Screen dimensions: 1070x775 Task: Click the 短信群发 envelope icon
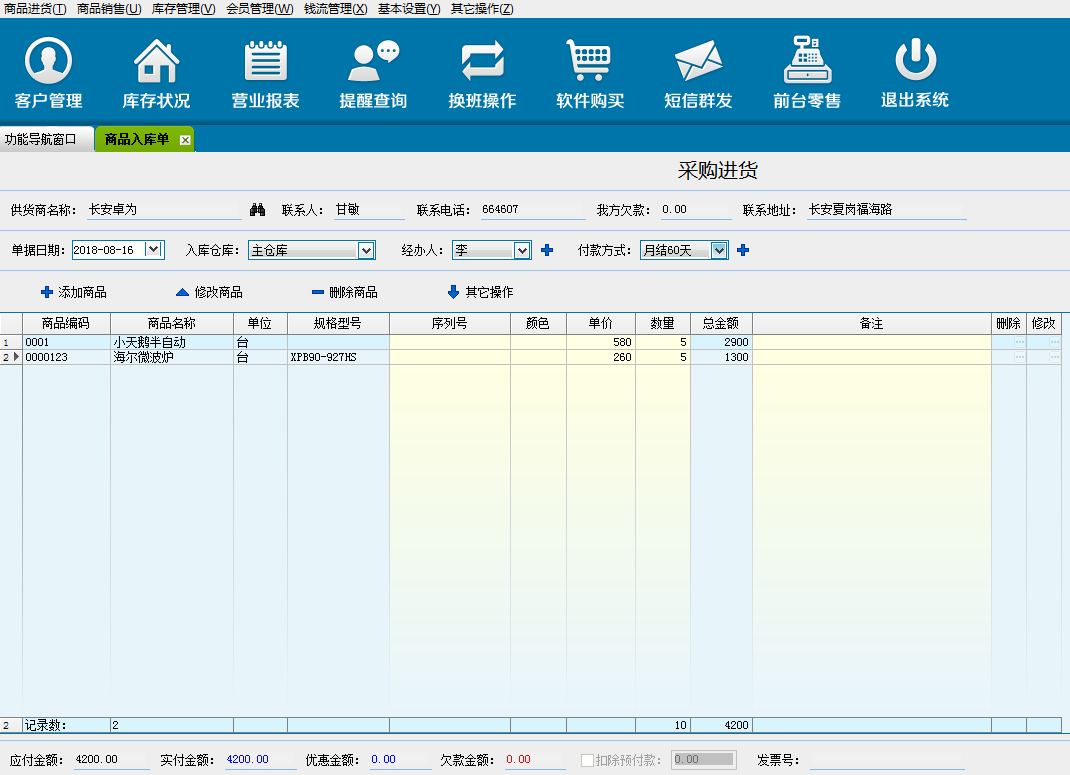698,62
